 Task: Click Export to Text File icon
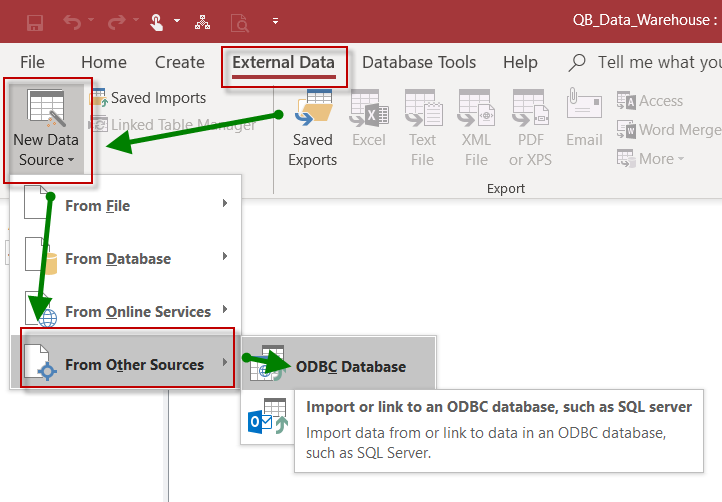(422, 128)
